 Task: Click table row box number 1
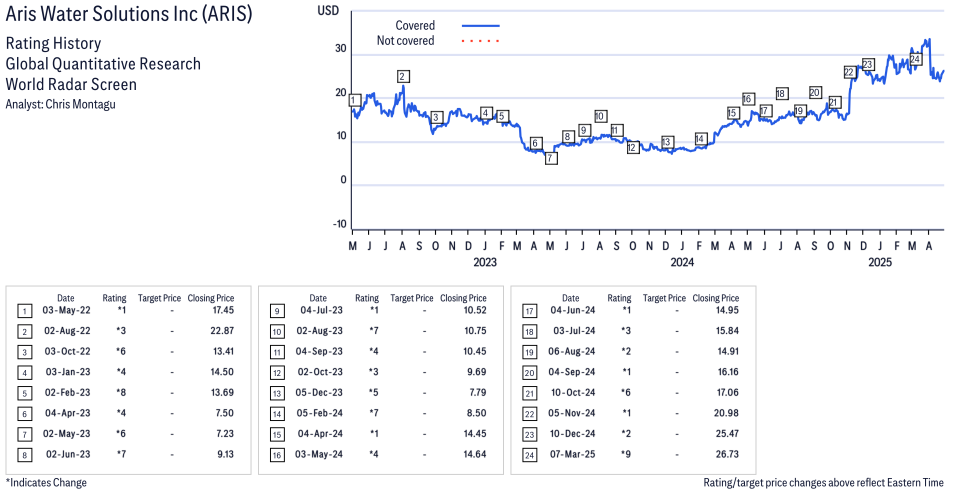tap(24, 312)
